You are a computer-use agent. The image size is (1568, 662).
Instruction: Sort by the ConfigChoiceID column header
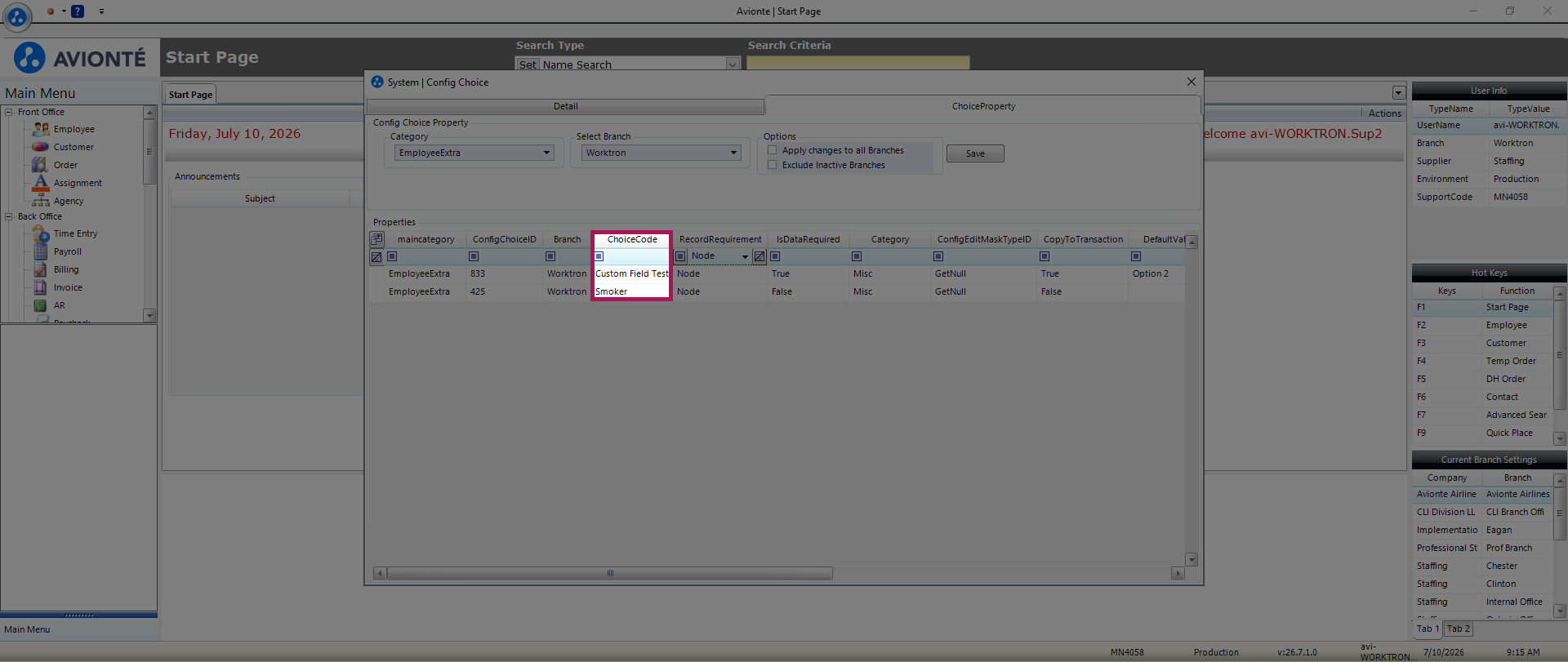coord(504,239)
